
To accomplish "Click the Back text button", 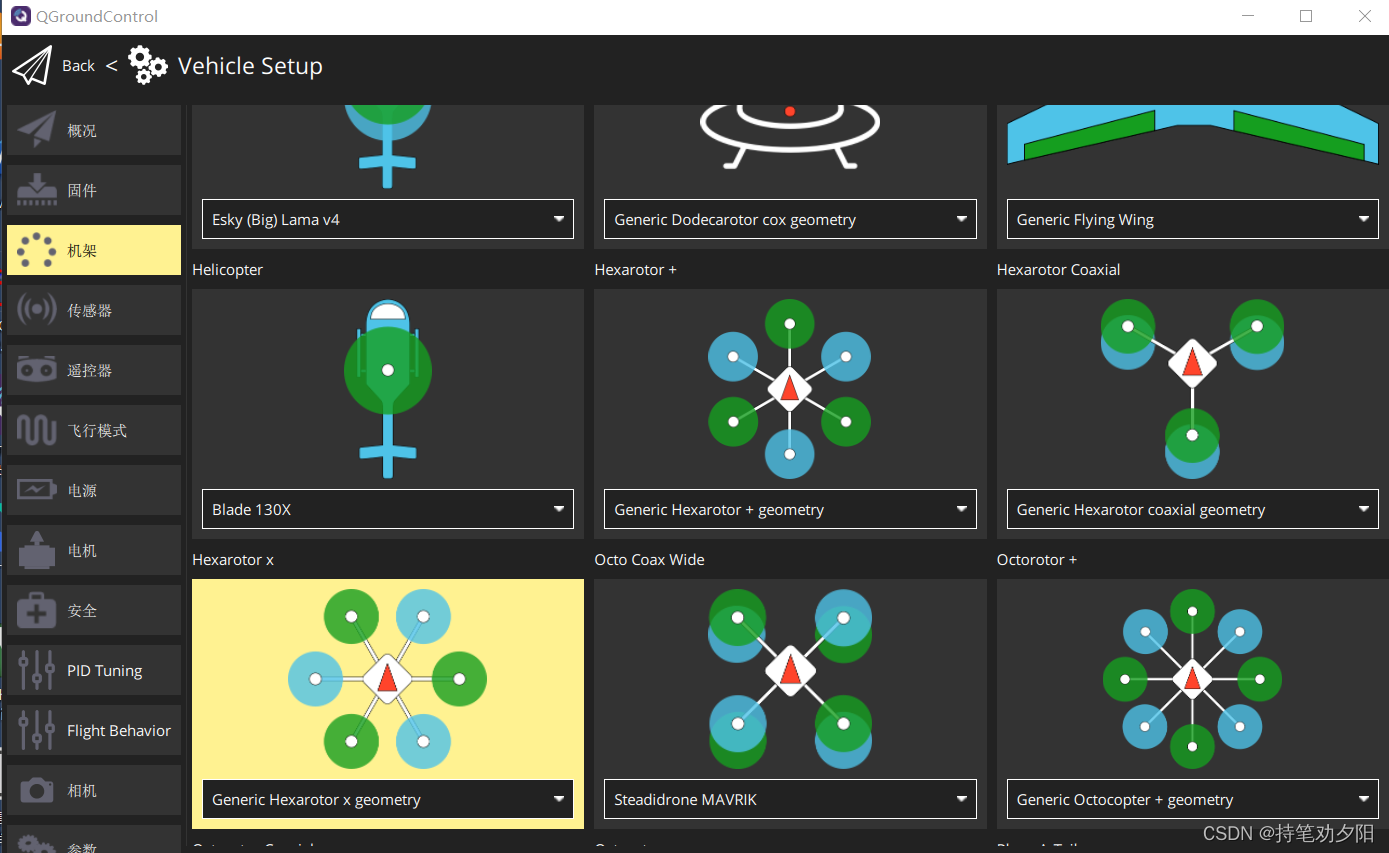I will tap(78, 66).
